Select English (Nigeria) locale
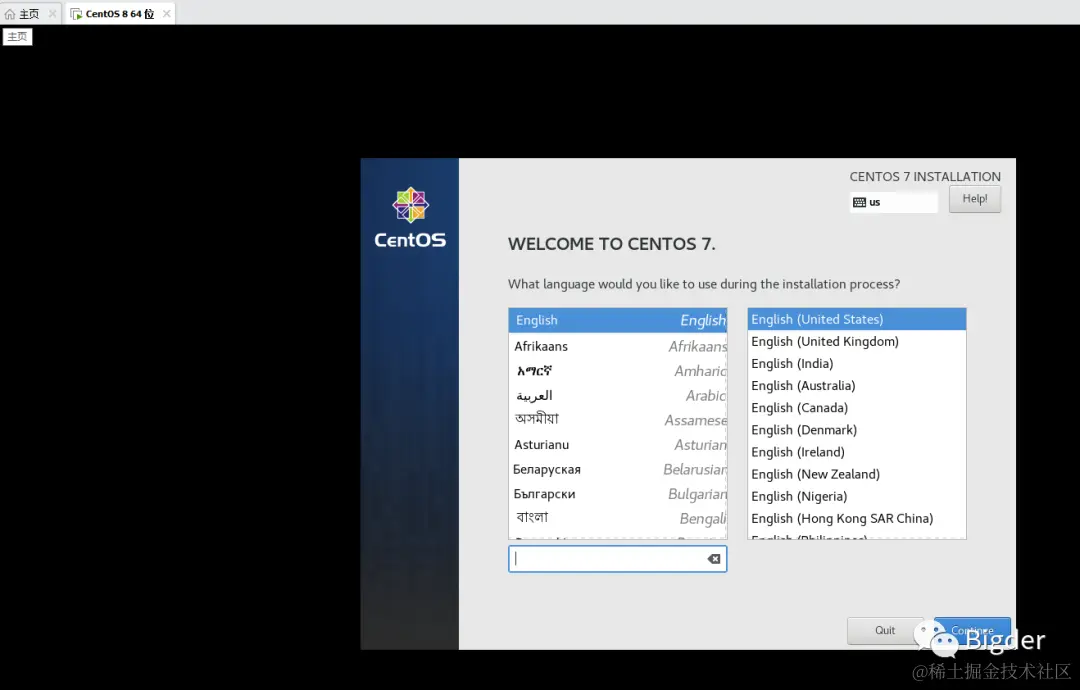1080x690 pixels. click(x=857, y=496)
